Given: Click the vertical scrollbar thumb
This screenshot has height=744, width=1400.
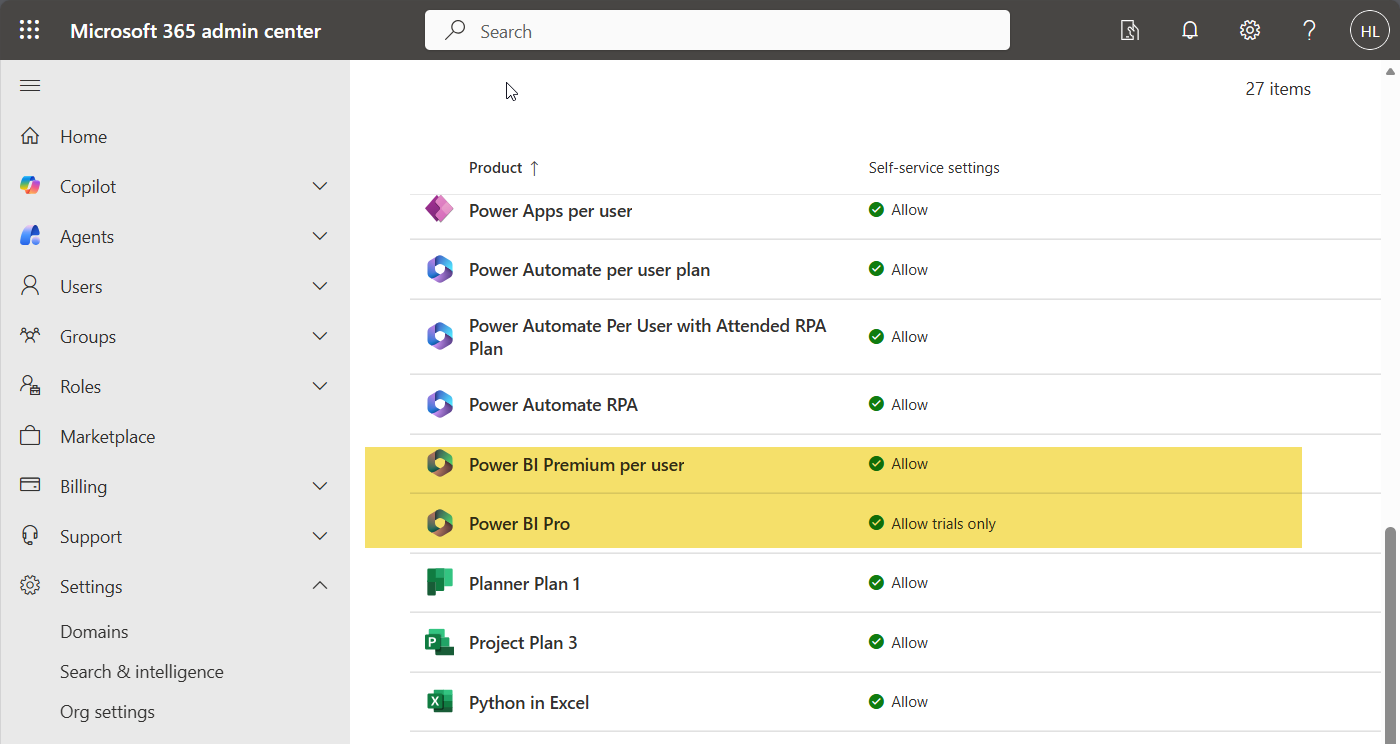Looking at the screenshot, I should coord(1390,630).
